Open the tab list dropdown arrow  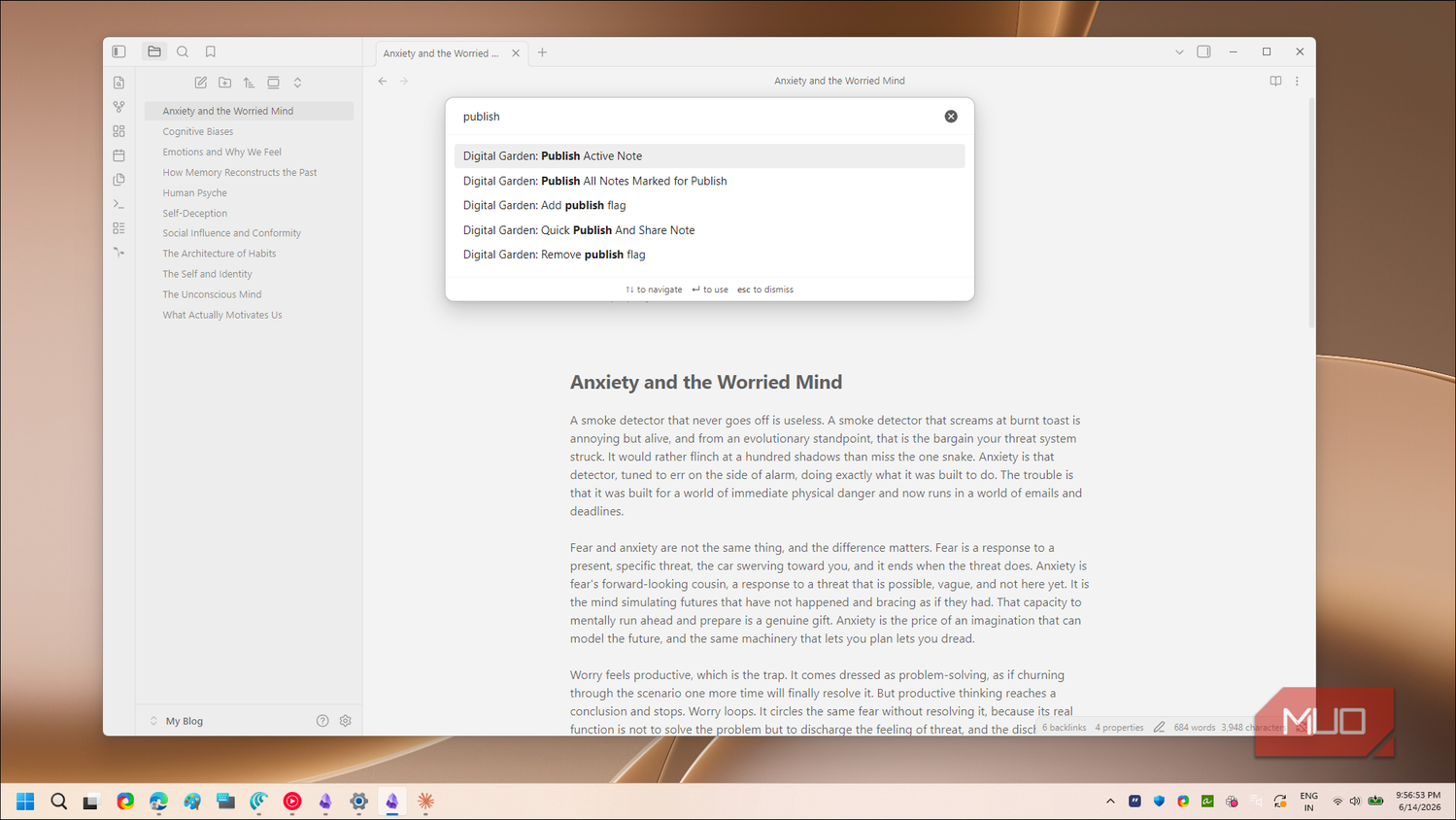click(x=1179, y=52)
